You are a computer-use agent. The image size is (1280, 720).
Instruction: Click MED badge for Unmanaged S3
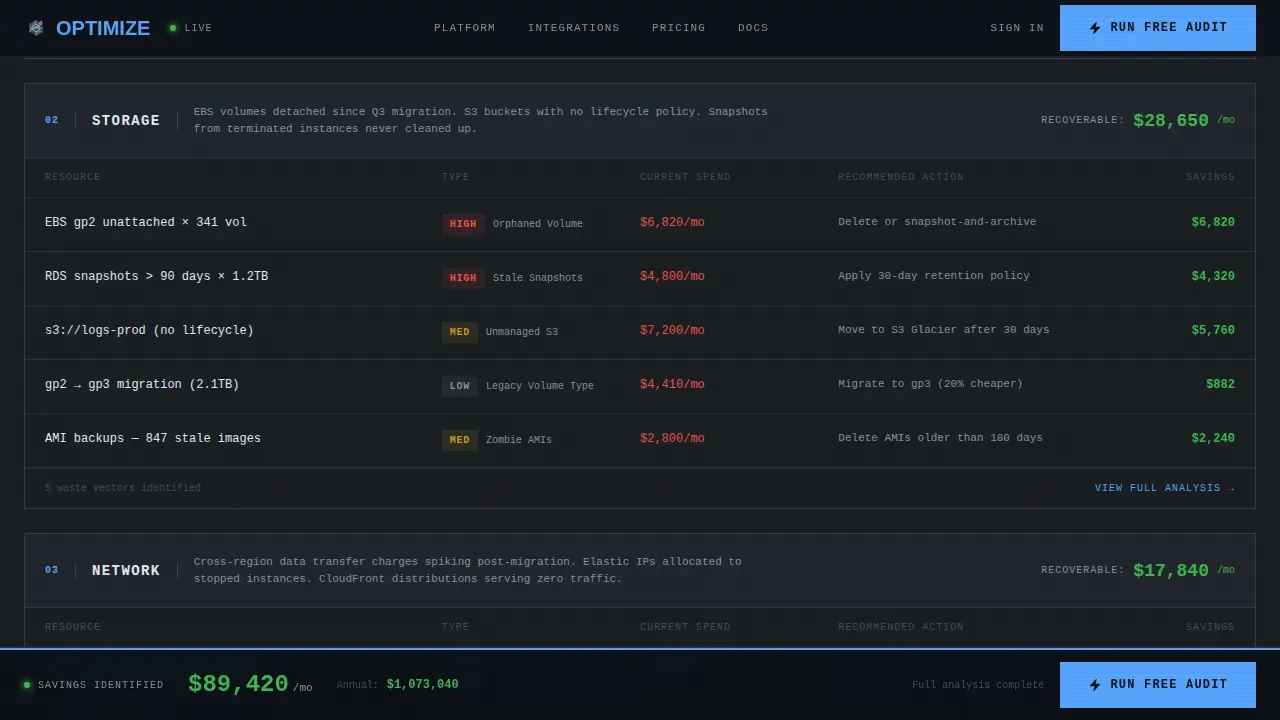(460, 332)
